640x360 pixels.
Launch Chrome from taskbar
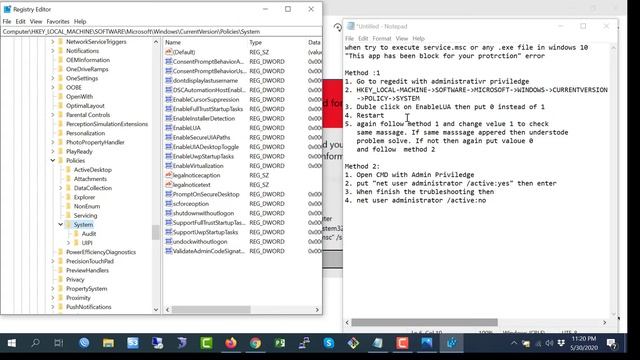[256, 343]
